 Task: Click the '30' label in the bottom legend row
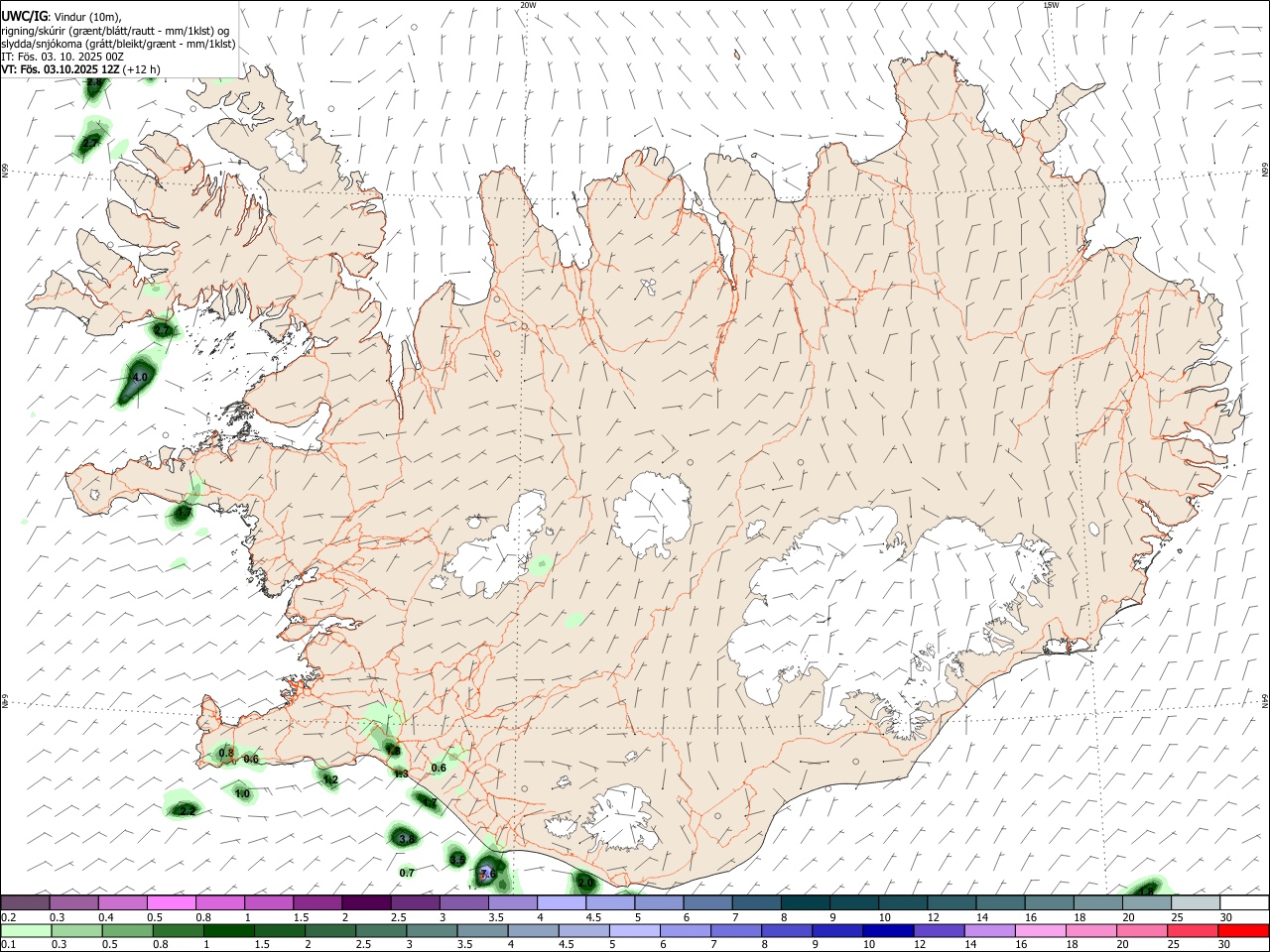[1225, 944]
